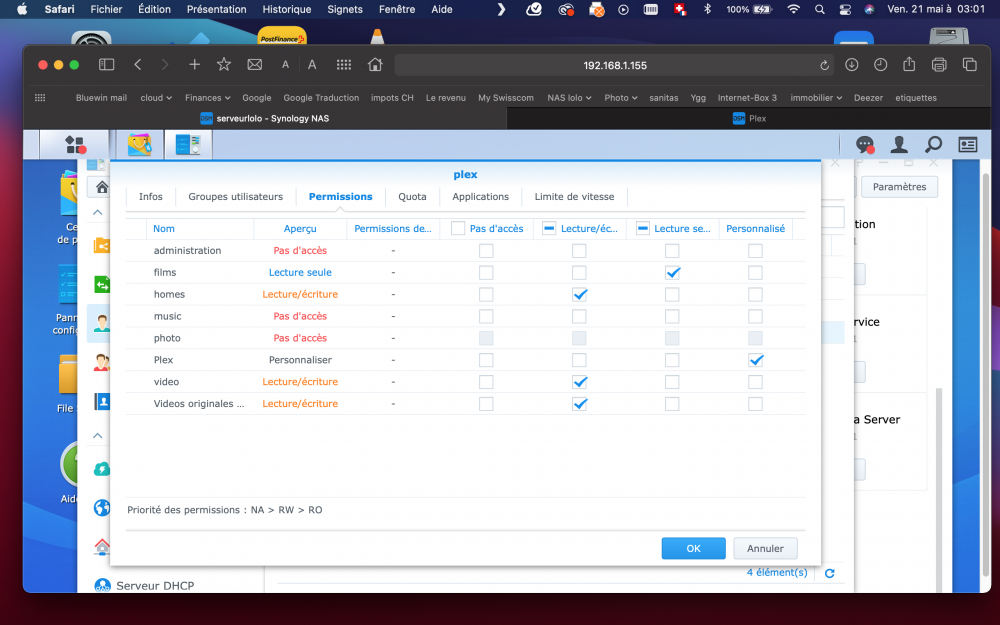This screenshot has height=625, width=1000.
Task: Click Safari share icon
Action: tap(909, 64)
